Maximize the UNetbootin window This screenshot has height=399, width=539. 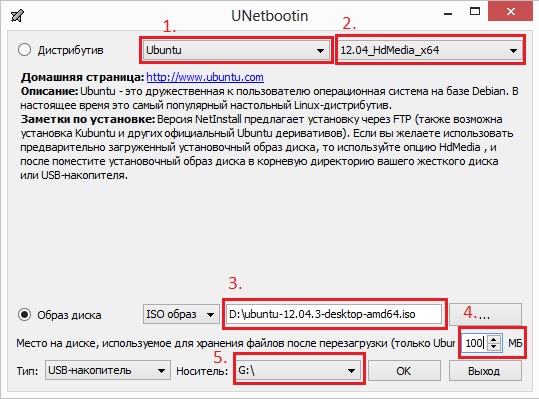tap(475, 12)
